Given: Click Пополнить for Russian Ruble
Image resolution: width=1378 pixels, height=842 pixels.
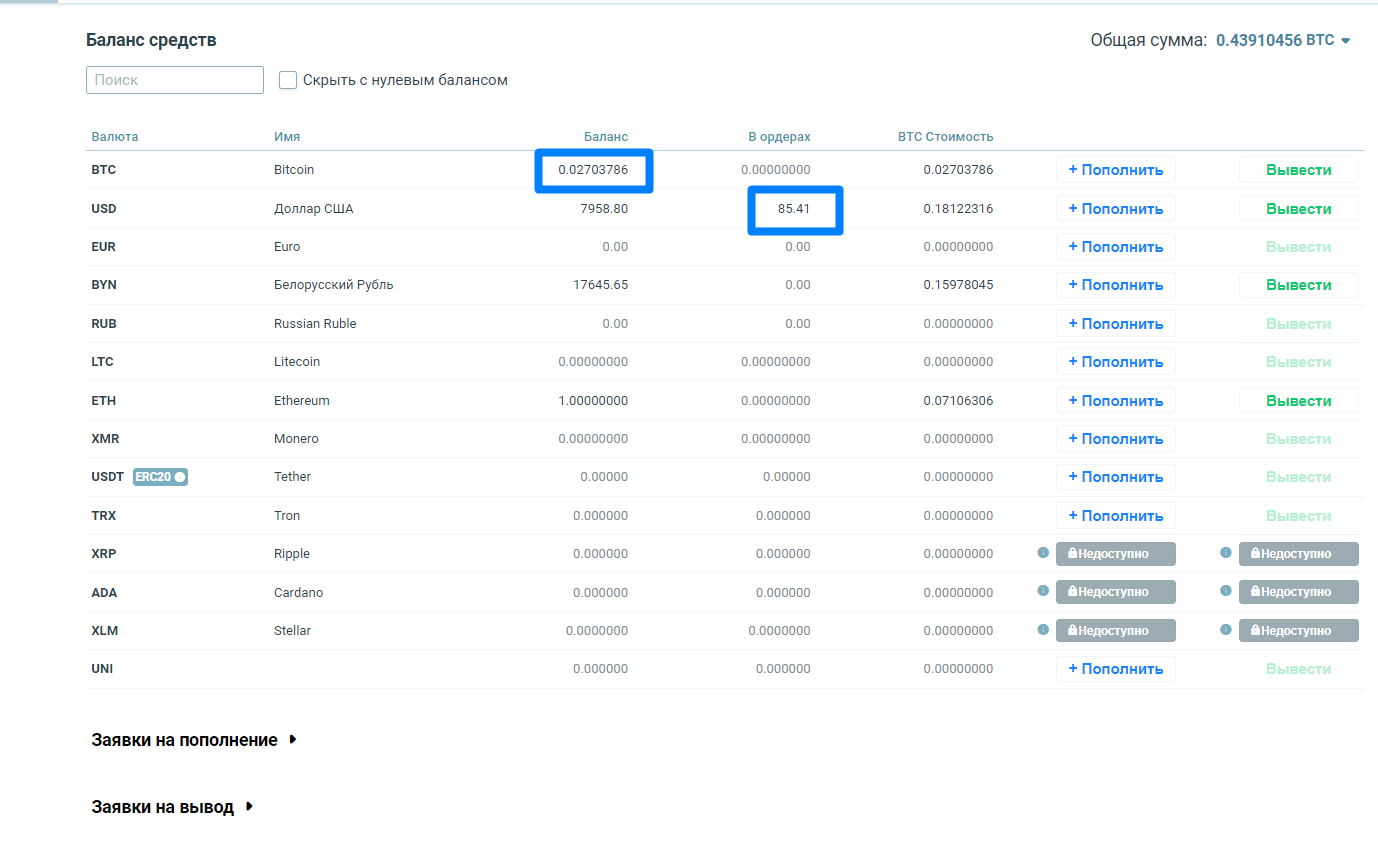Looking at the screenshot, I should pos(1116,324).
